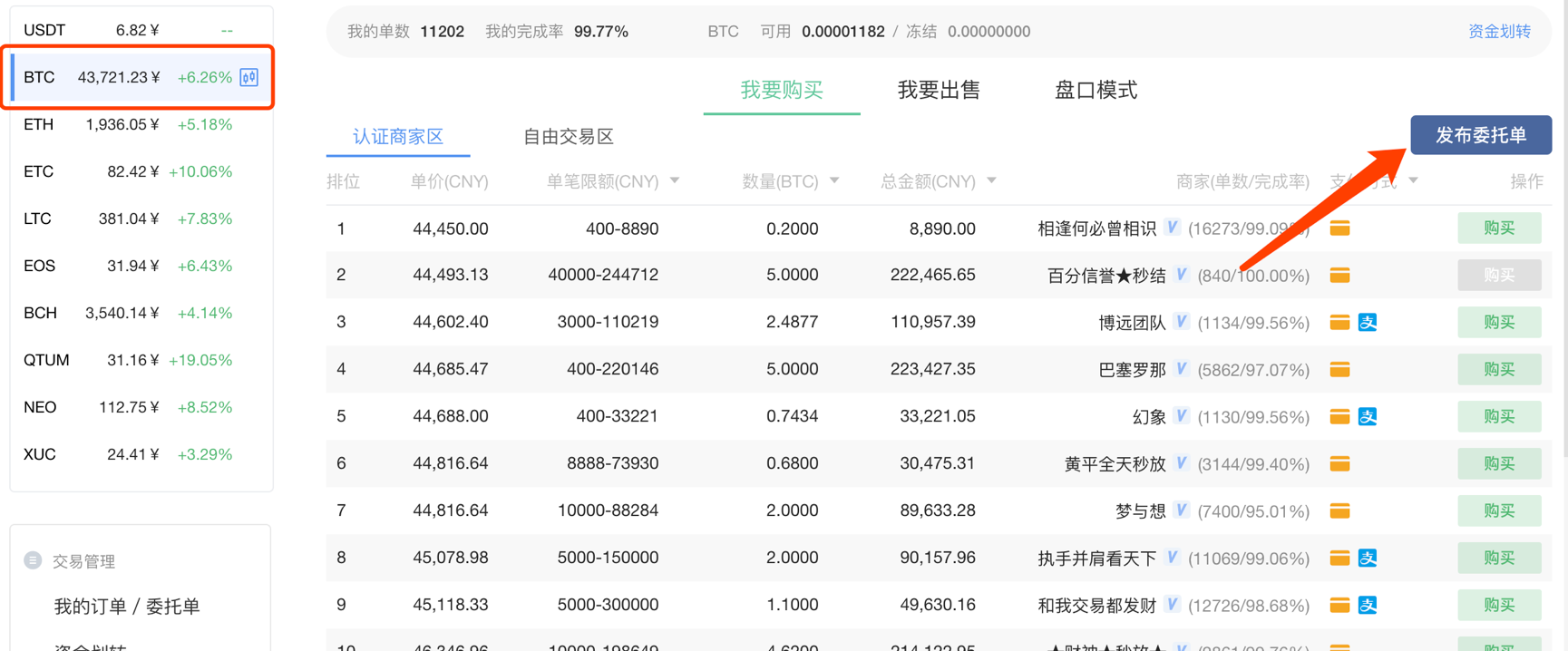1568x651 pixels.
Task: Click Alipay icon in 执手并肩看天下 row
Action: 1368,558
